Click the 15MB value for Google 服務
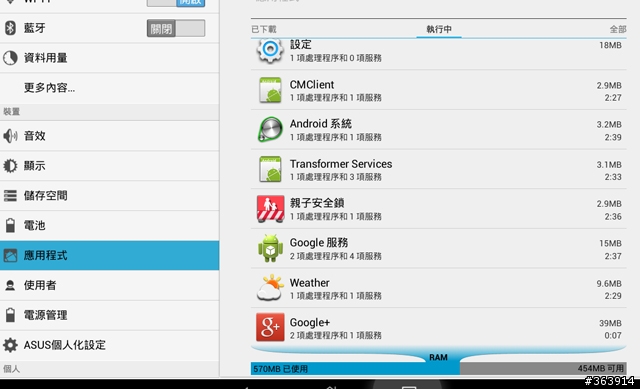The height and width of the screenshot is (389, 640). [x=610, y=243]
